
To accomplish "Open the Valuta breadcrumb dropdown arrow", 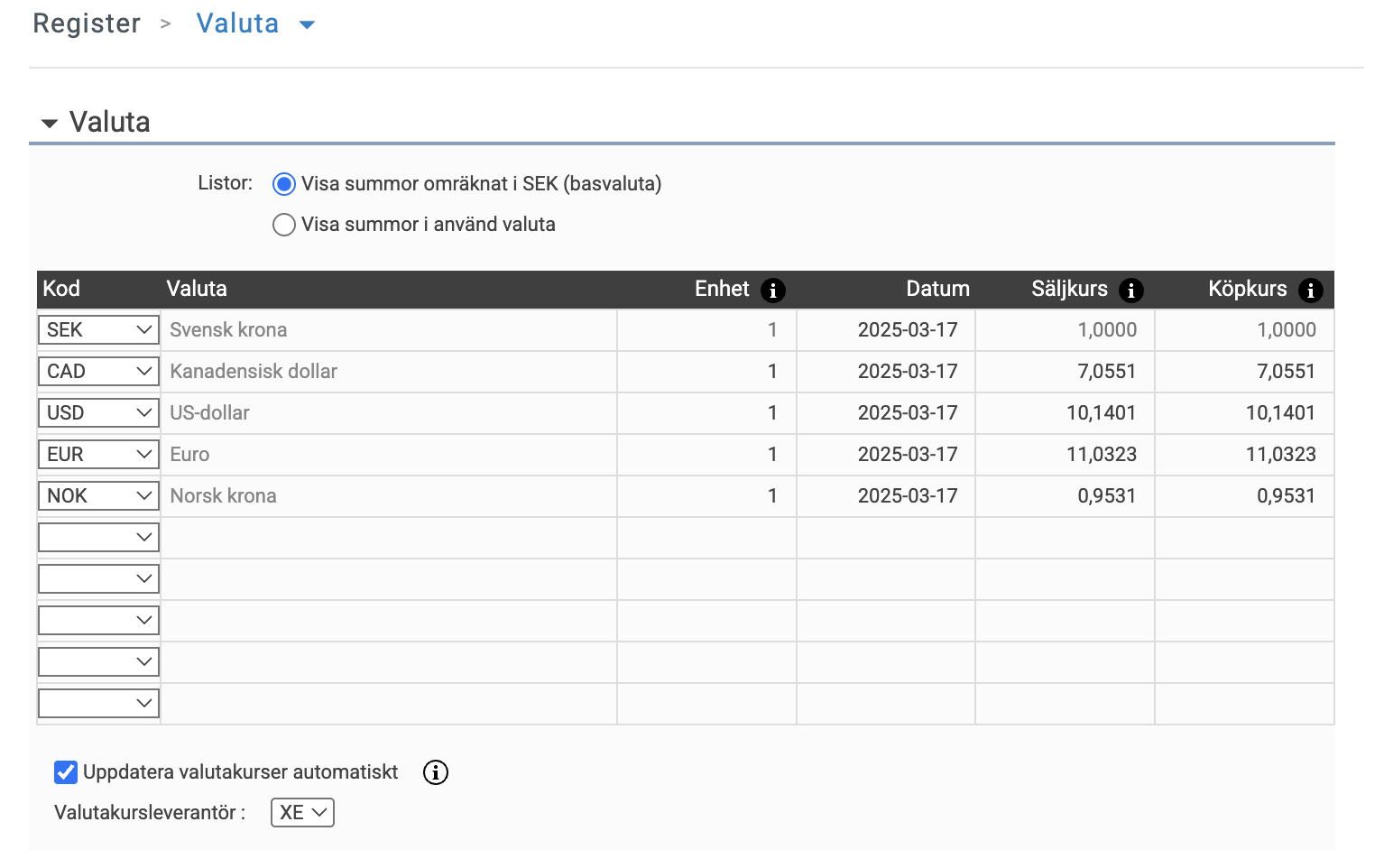I will tap(307, 25).
